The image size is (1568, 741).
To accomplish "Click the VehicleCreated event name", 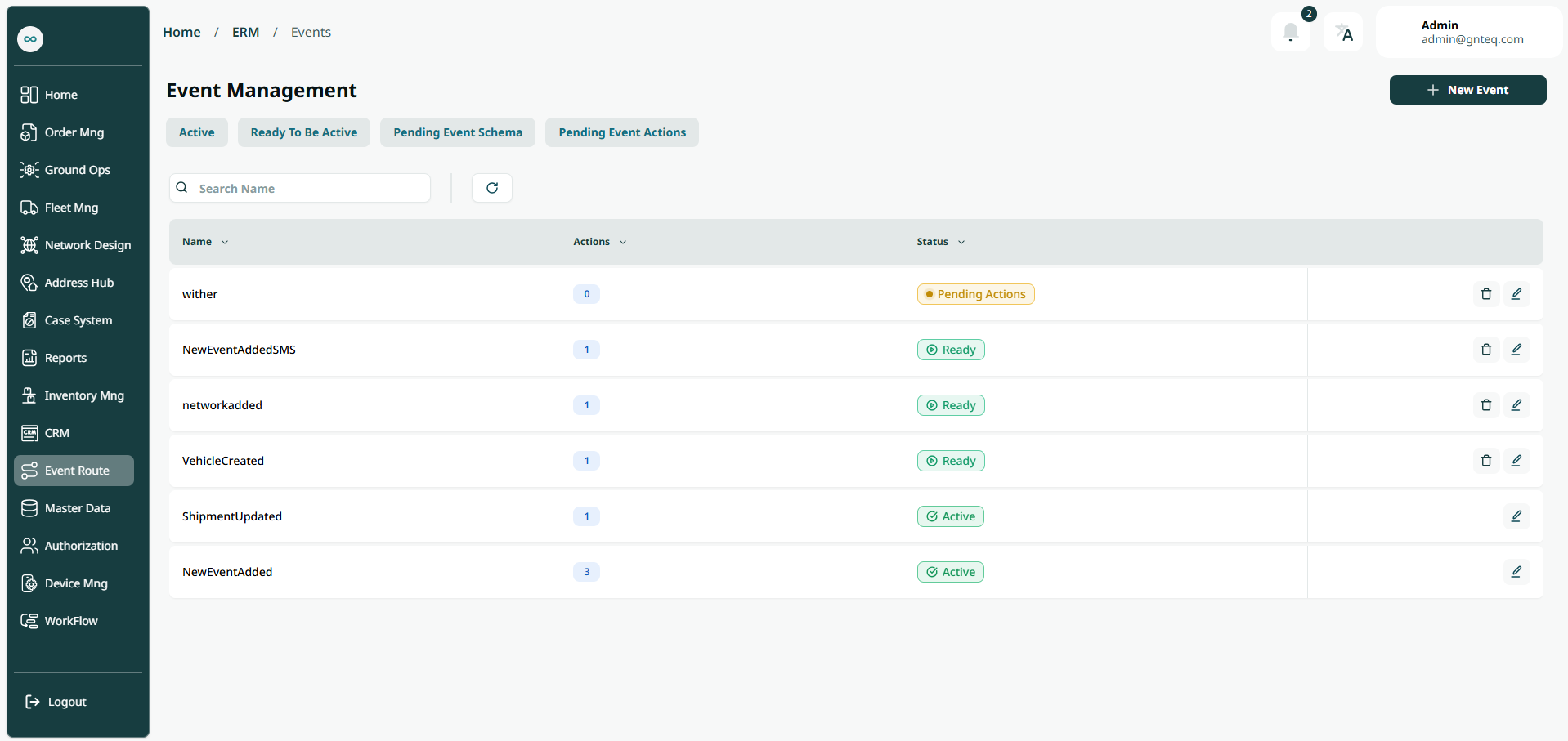I will coord(223,461).
